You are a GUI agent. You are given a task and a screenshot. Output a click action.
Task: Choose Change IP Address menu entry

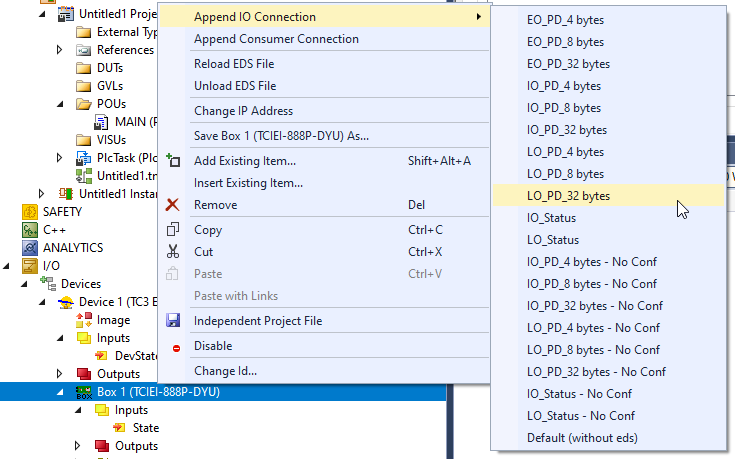(243, 111)
